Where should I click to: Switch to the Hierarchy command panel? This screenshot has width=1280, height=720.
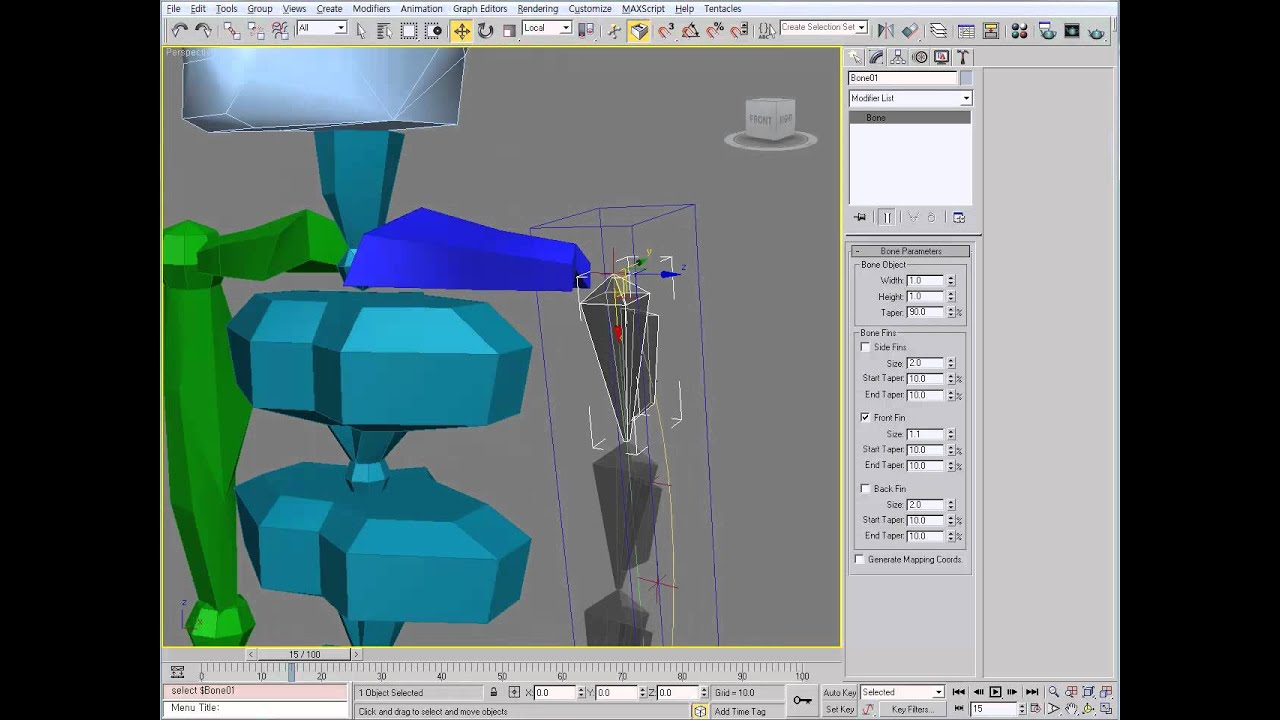point(898,57)
